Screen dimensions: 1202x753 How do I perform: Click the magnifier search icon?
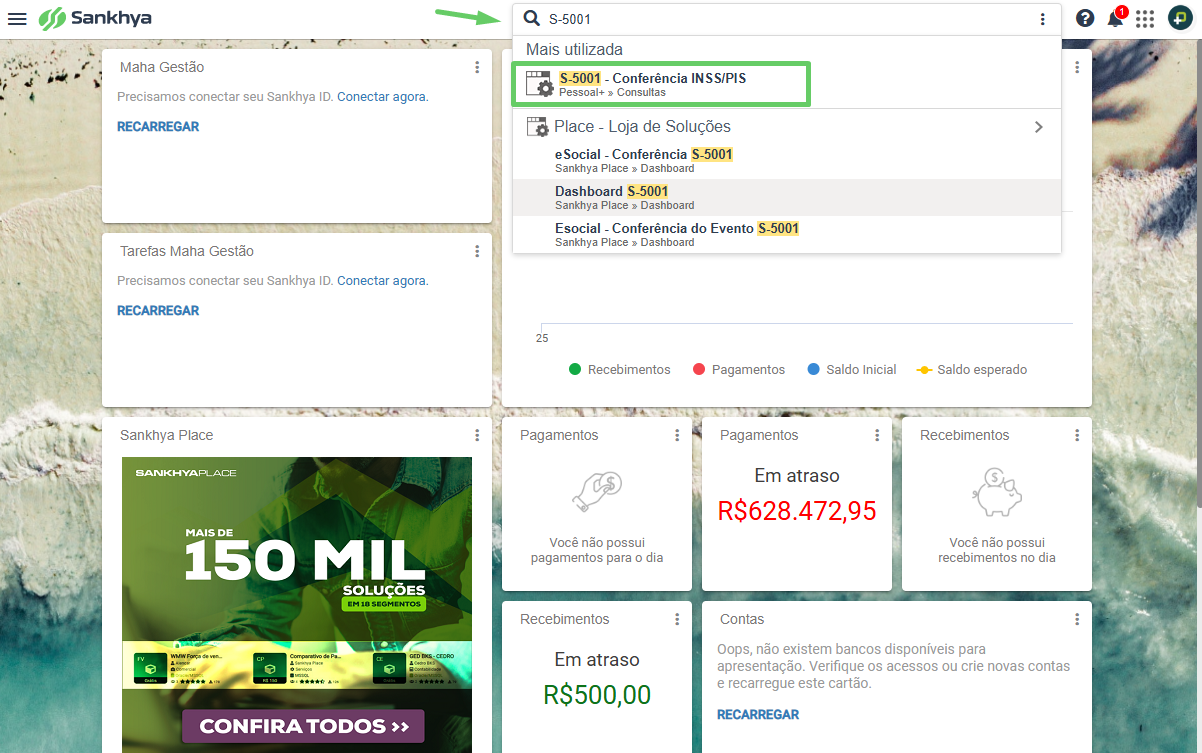532,18
